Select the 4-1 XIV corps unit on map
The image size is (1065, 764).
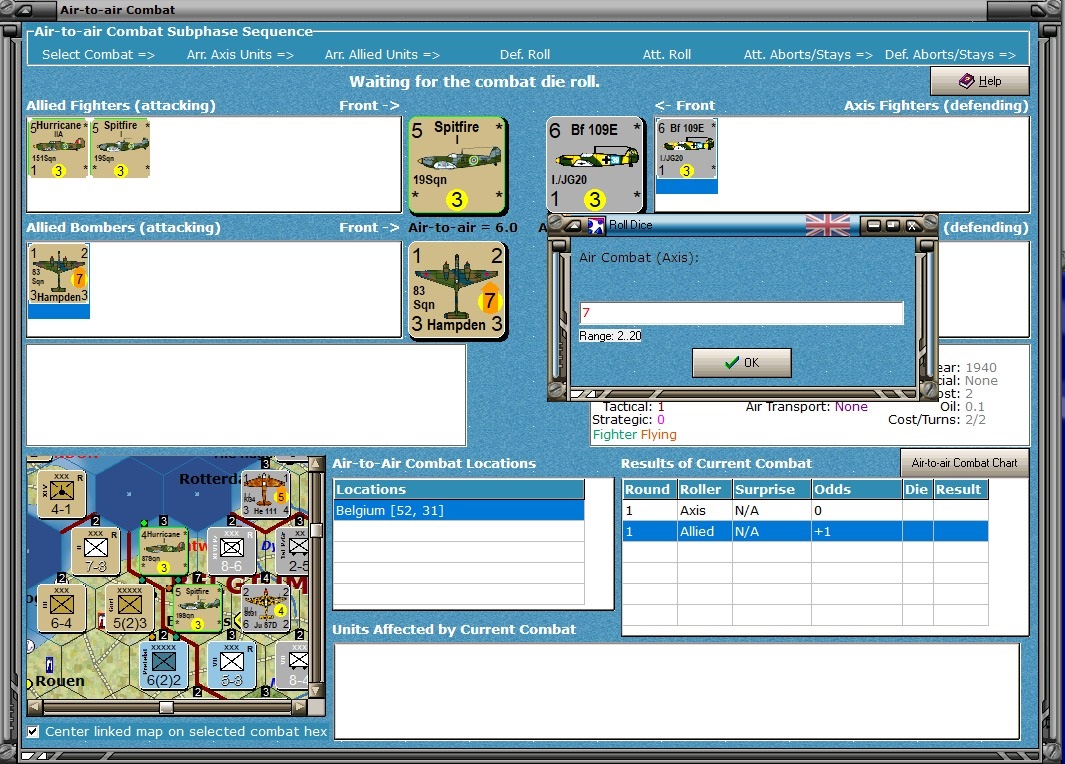click(x=61, y=494)
